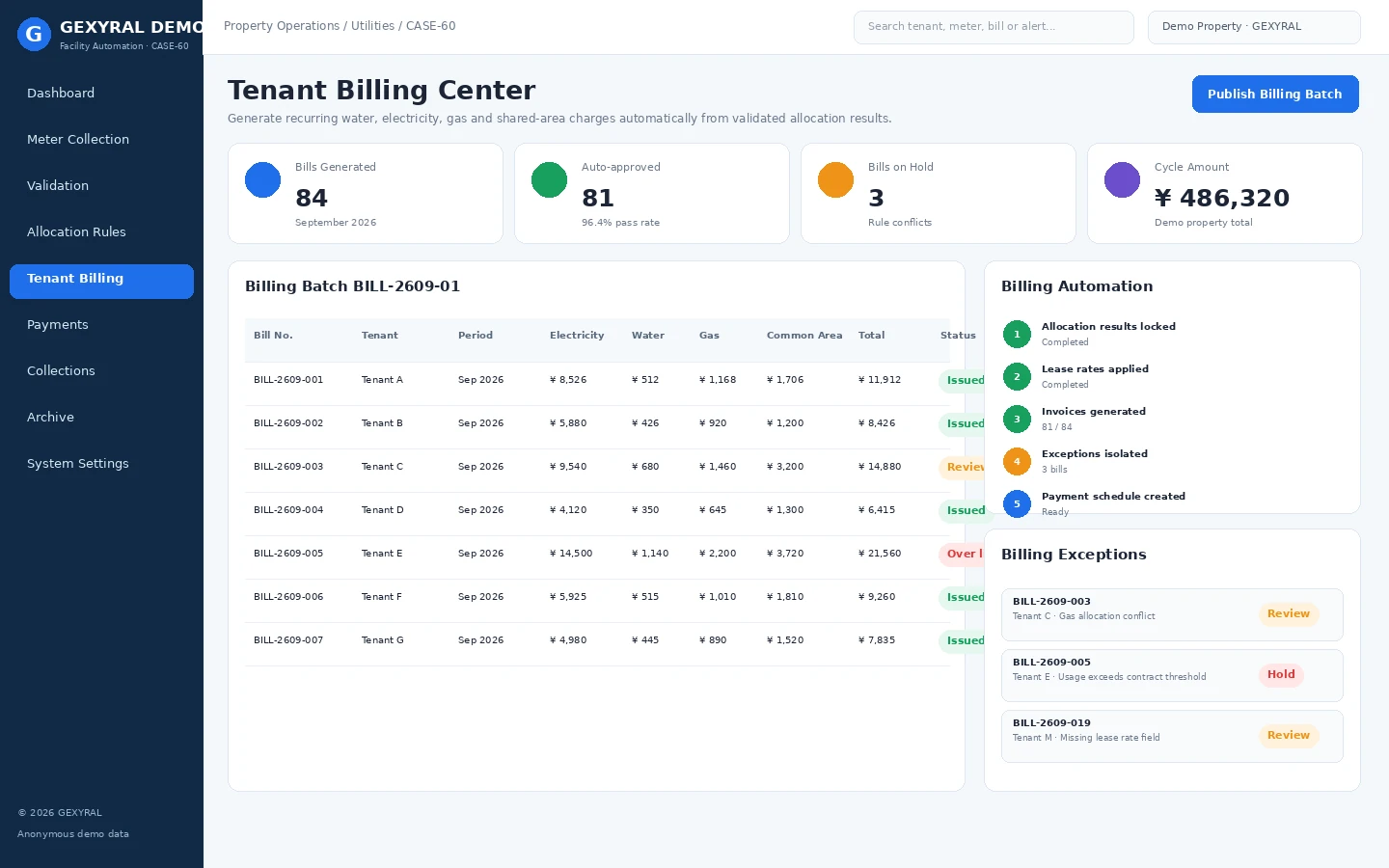Select Tenant E in the table

(382, 554)
